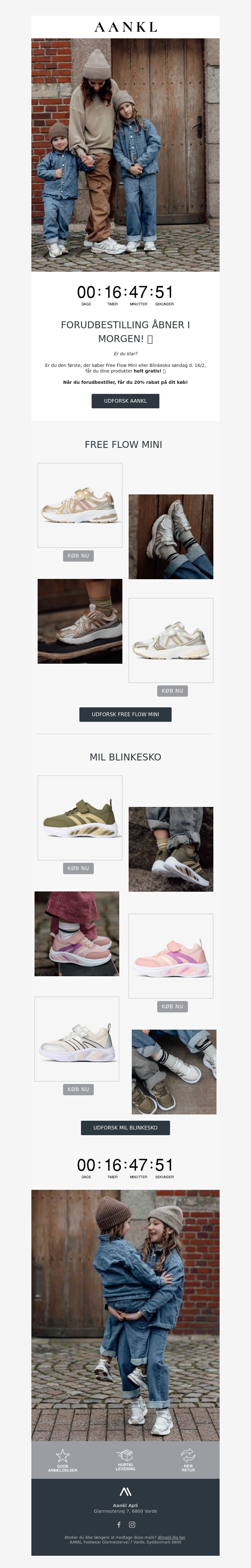Click the UDFORSK AANKL button

(x=125, y=400)
